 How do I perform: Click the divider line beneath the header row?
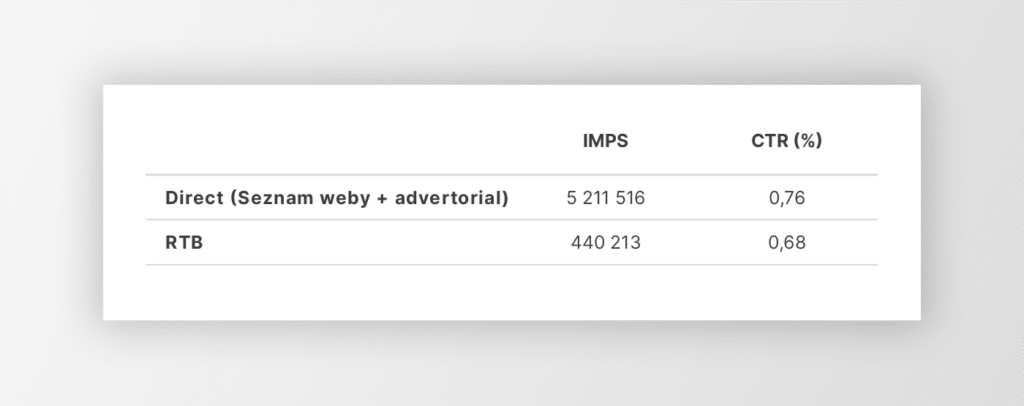point(511,175)
